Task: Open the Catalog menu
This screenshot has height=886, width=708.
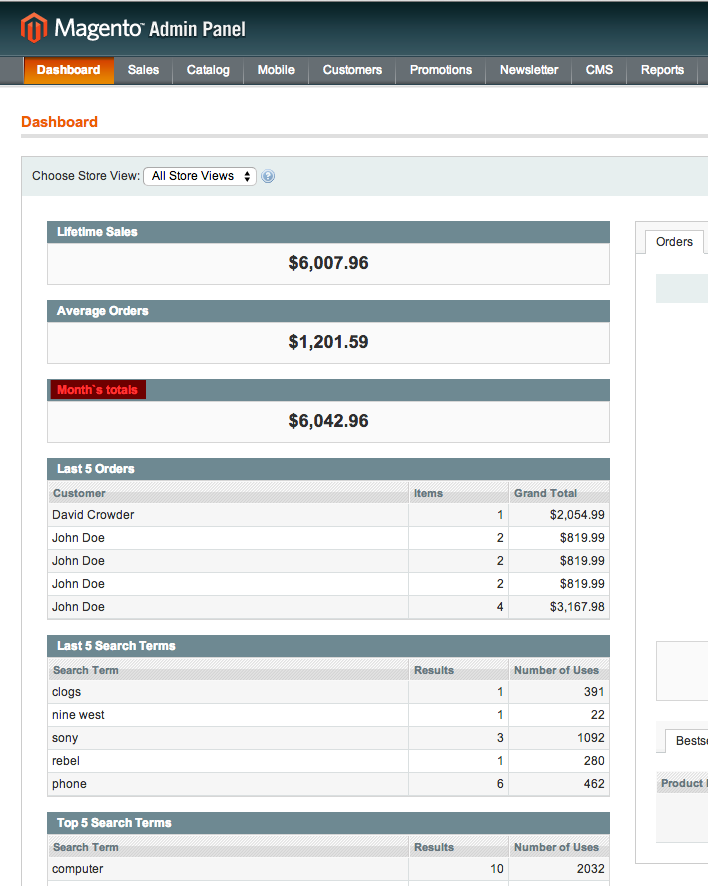Action: [x=208, y=70]
